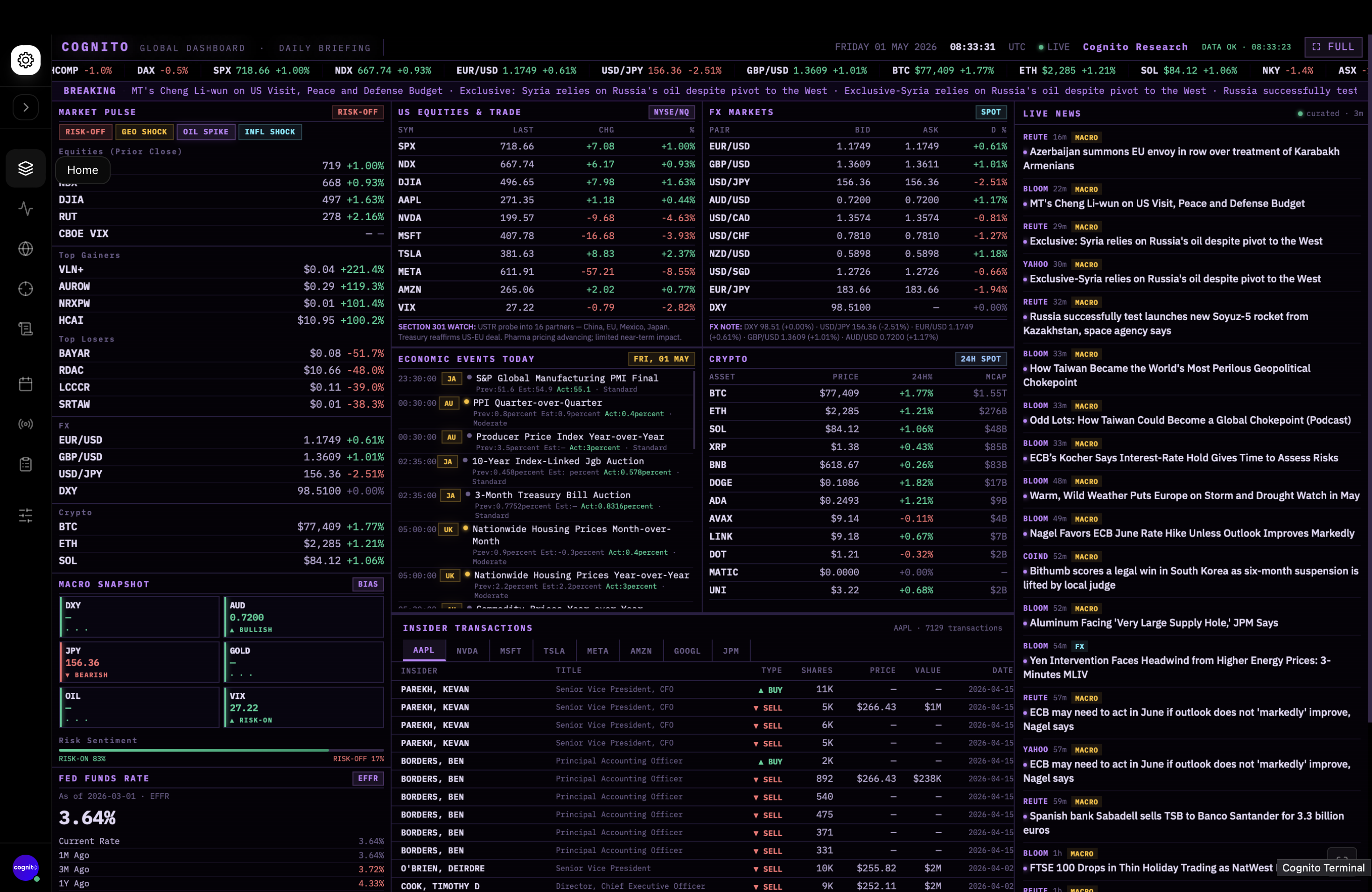This screenshot has width=1372, height=892.
Task: Switch to the NVDA insider tab
Action: click(x=467, y=651)
